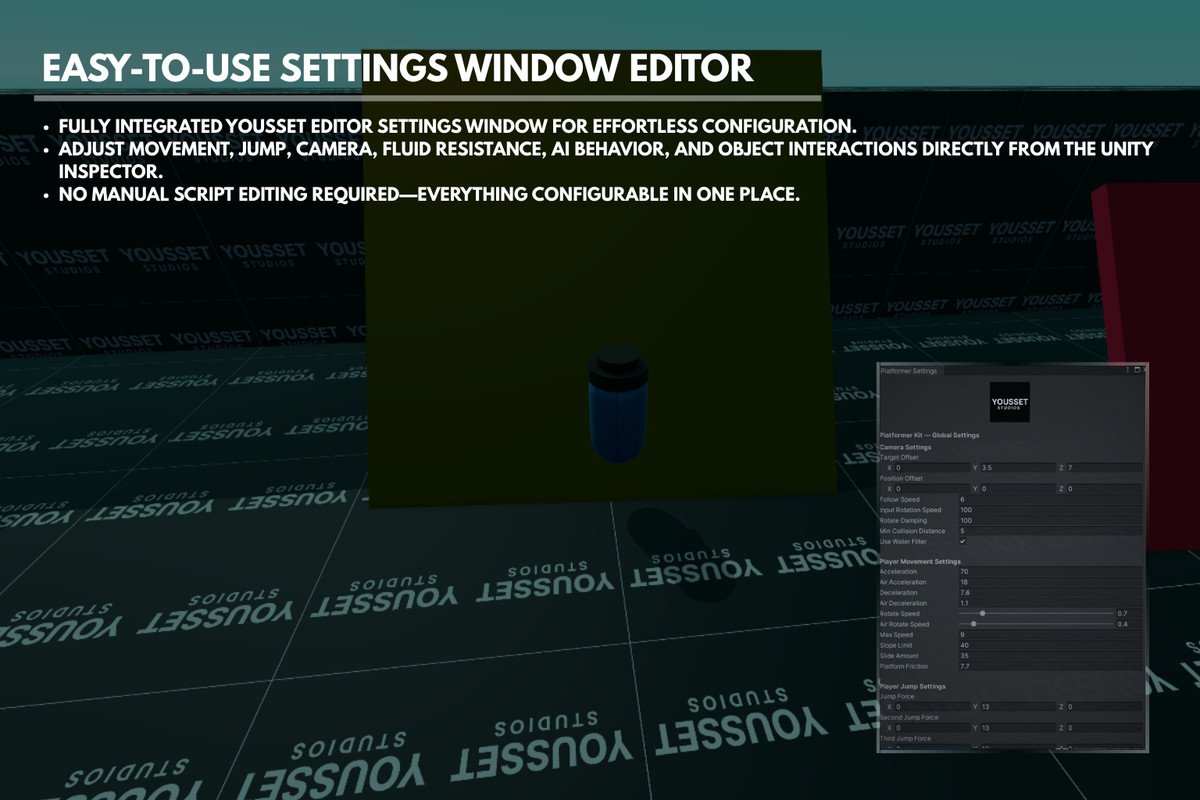
Task: Click the "Target Offset" label
Action: 898,457
